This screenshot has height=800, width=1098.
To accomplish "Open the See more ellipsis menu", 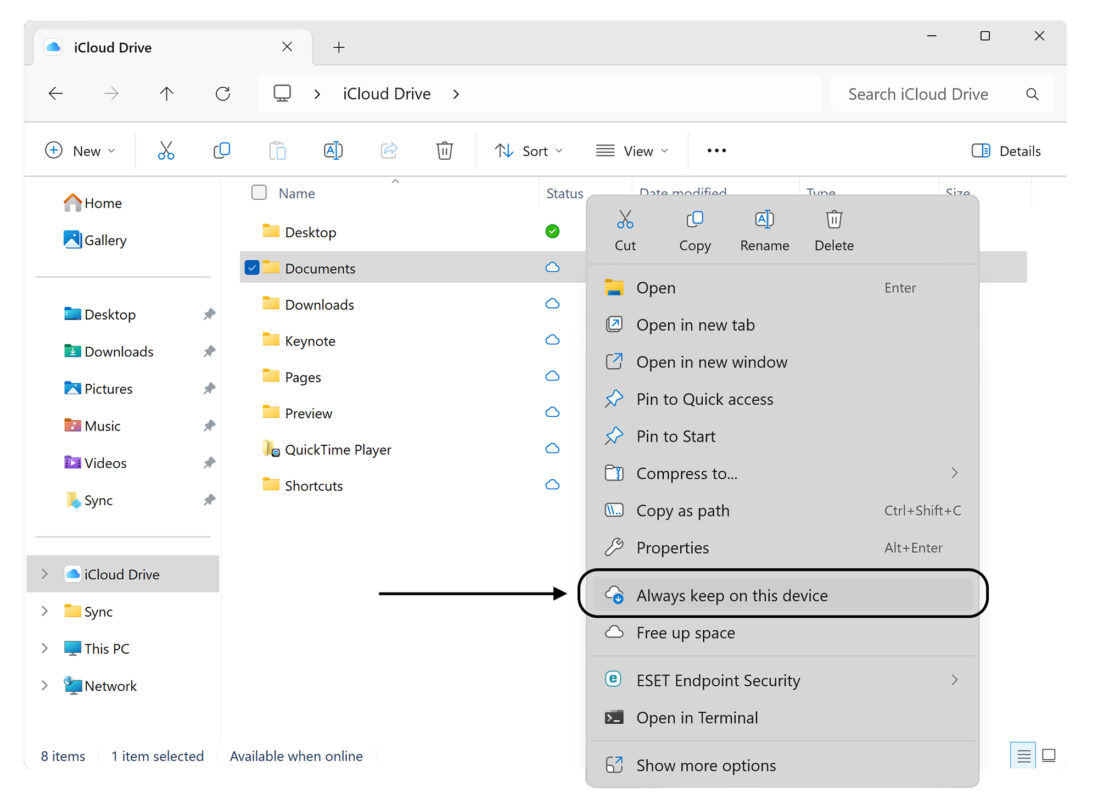I will [716, 151].
